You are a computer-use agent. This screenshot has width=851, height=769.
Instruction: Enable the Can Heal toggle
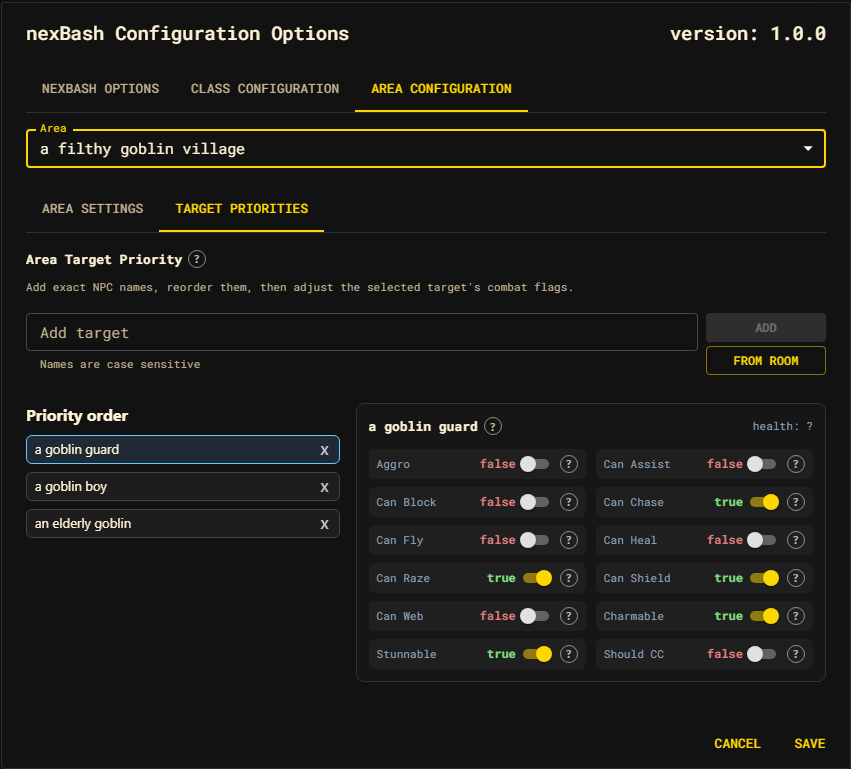[761, 540]
